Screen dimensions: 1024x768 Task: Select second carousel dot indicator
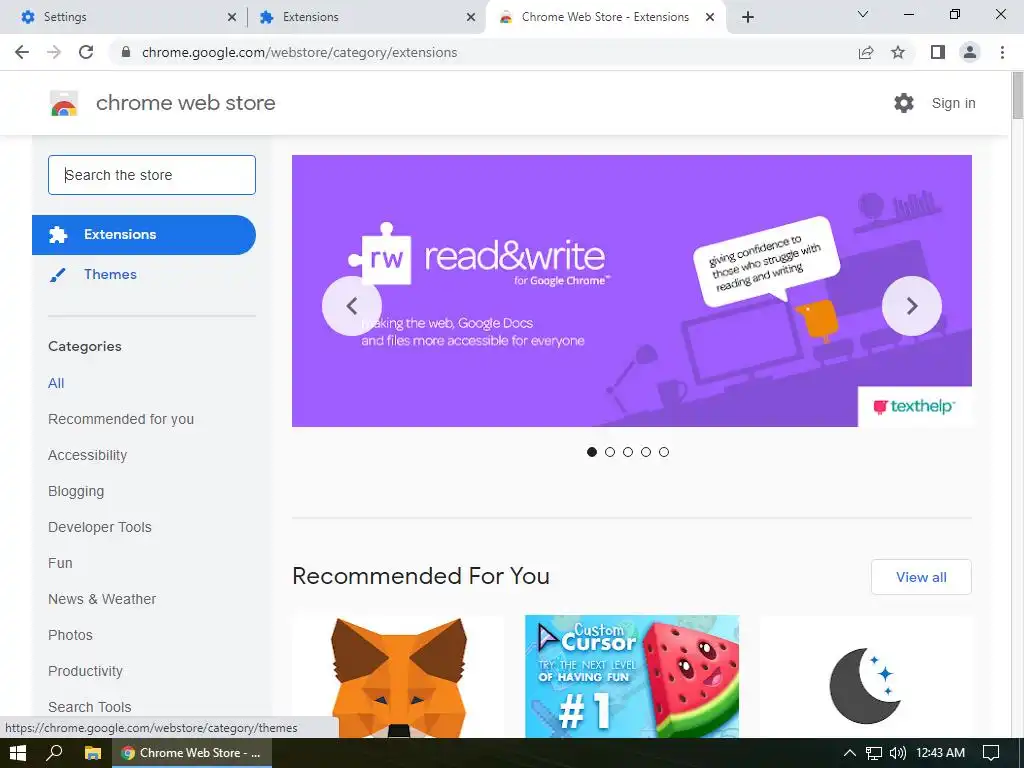click(x=610, y=452)
